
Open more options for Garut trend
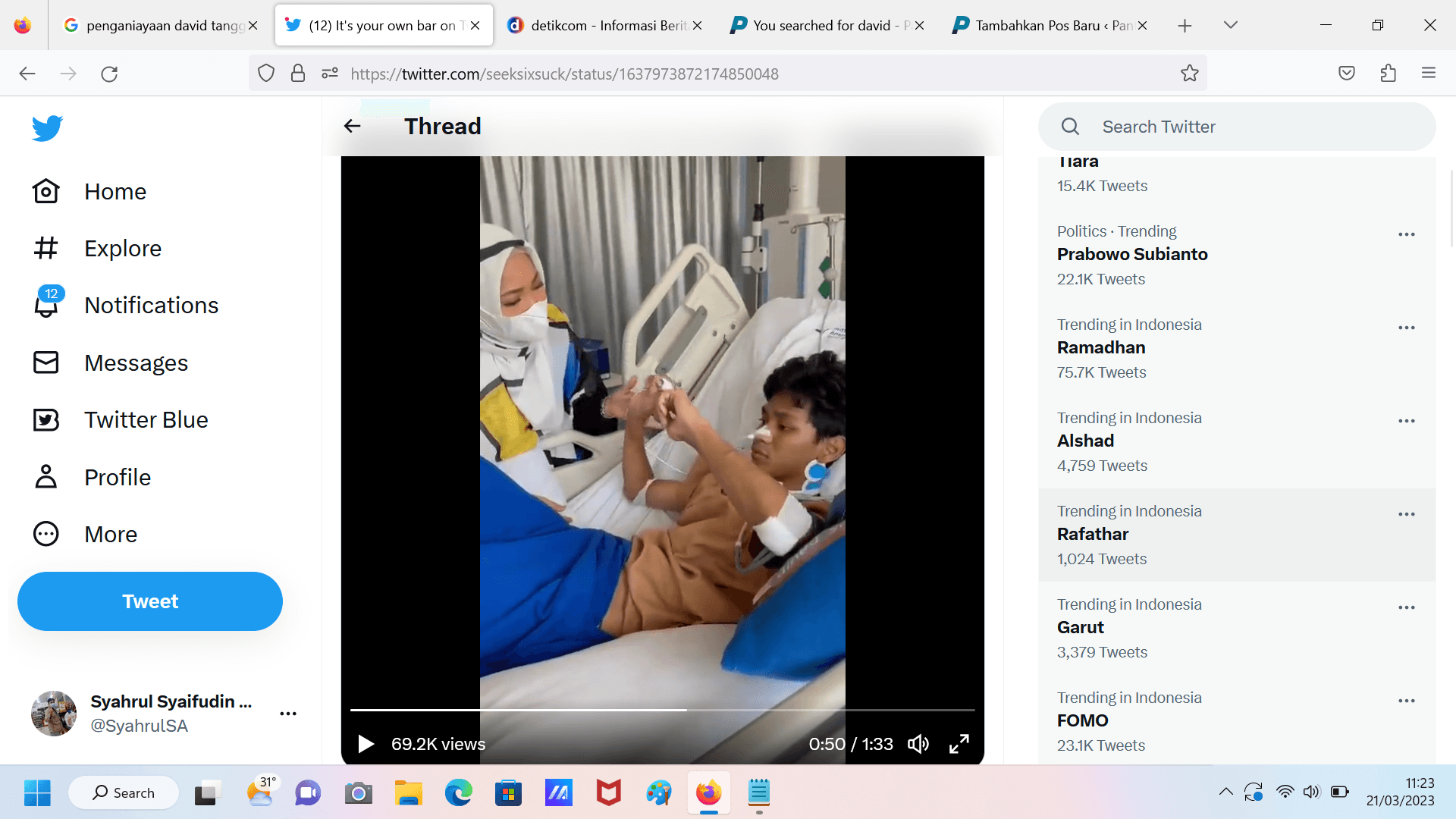(1407, 607)
